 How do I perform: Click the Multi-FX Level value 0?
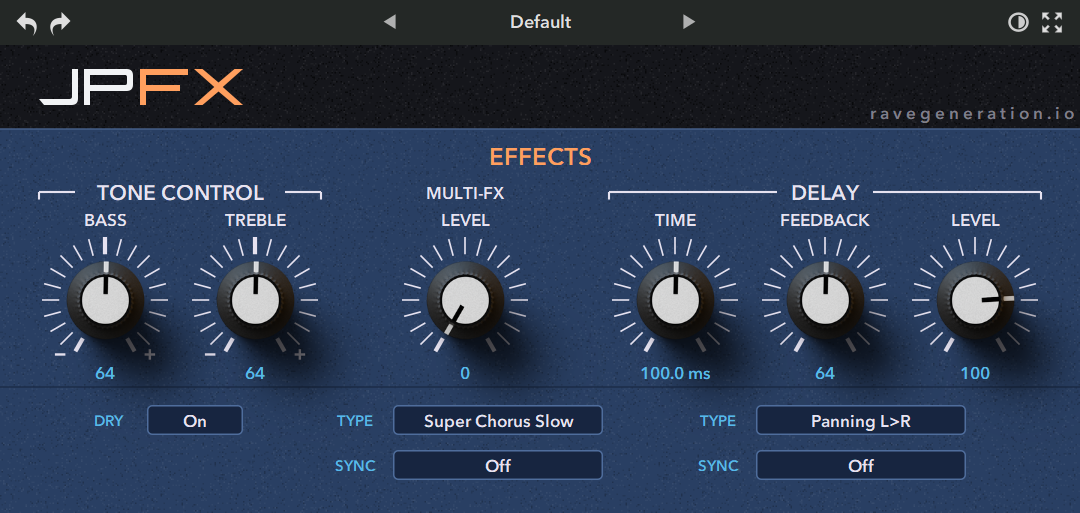(465, 374)
